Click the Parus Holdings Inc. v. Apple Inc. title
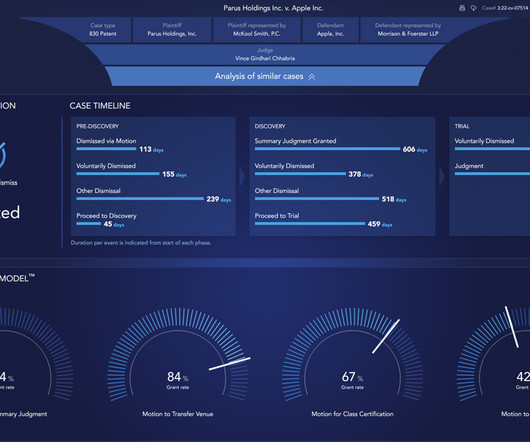 tap(273, 8)
